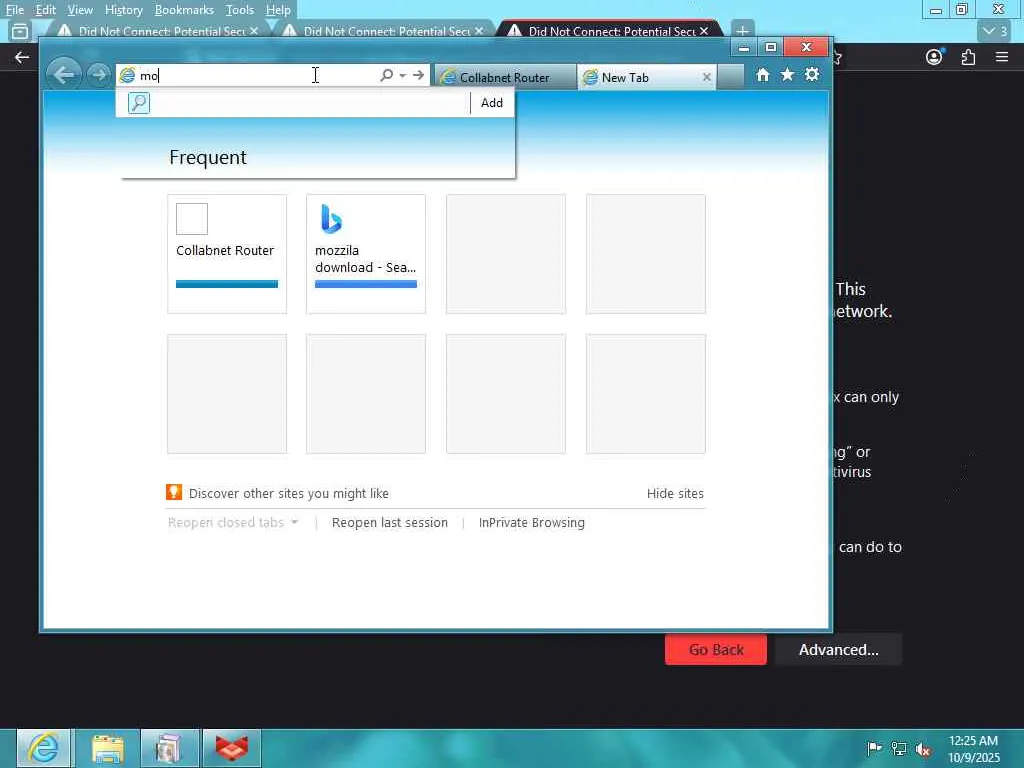Open the Firefox Help menu
Image resolution: width=1024 pixels, height=768 pixels.
pos(278,10)
